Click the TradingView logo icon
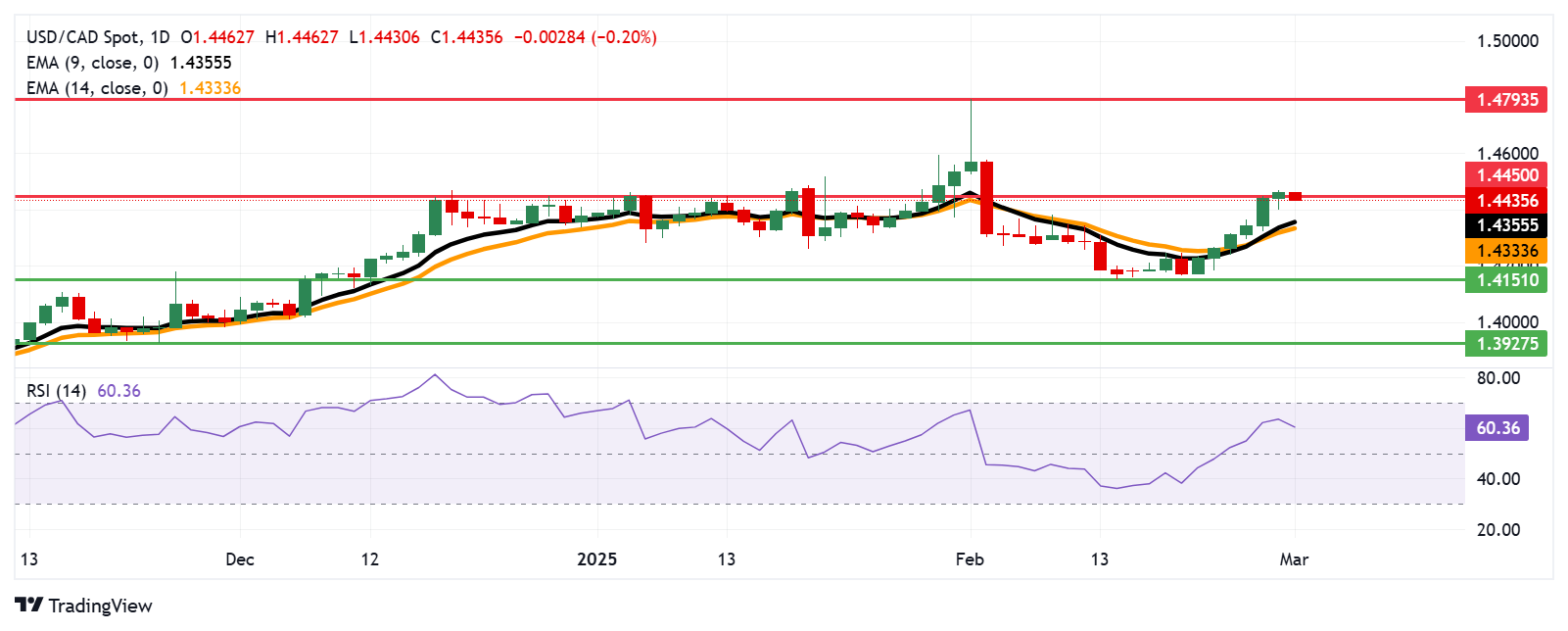 pyautogui.click(x=28, y=606)
